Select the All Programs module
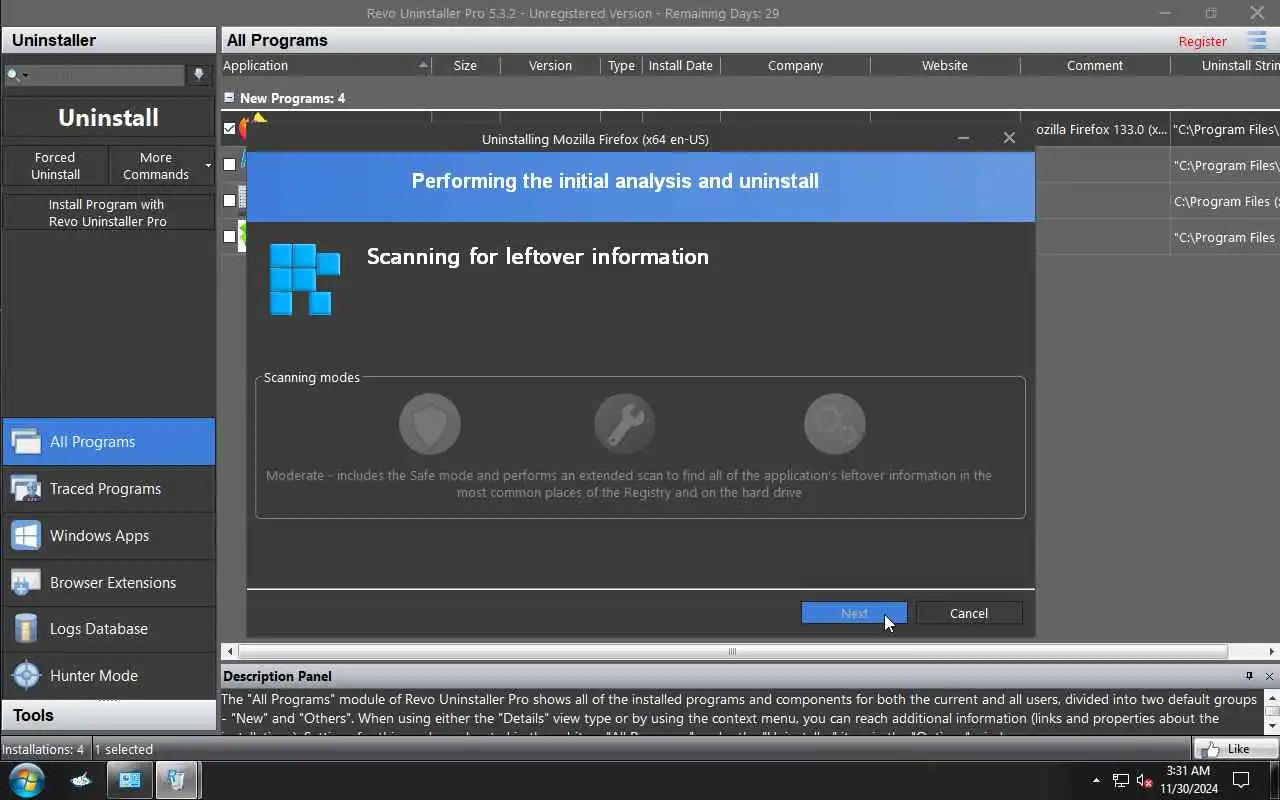This screenshot has width=1280, height=800. point(108,442)
